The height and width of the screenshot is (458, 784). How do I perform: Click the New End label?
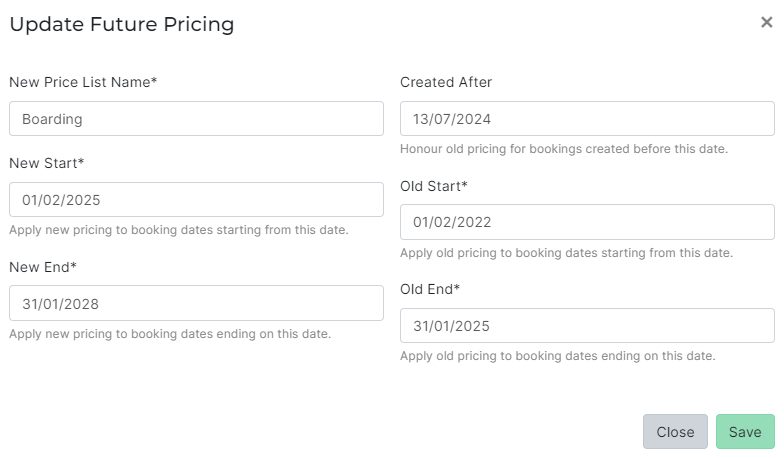43,267
